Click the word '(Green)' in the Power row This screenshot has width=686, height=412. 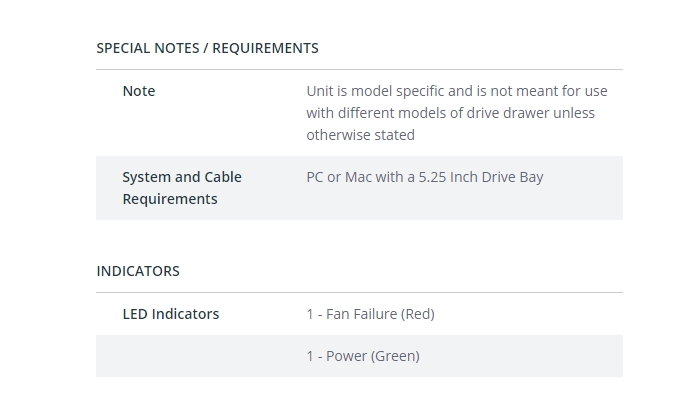395,356
